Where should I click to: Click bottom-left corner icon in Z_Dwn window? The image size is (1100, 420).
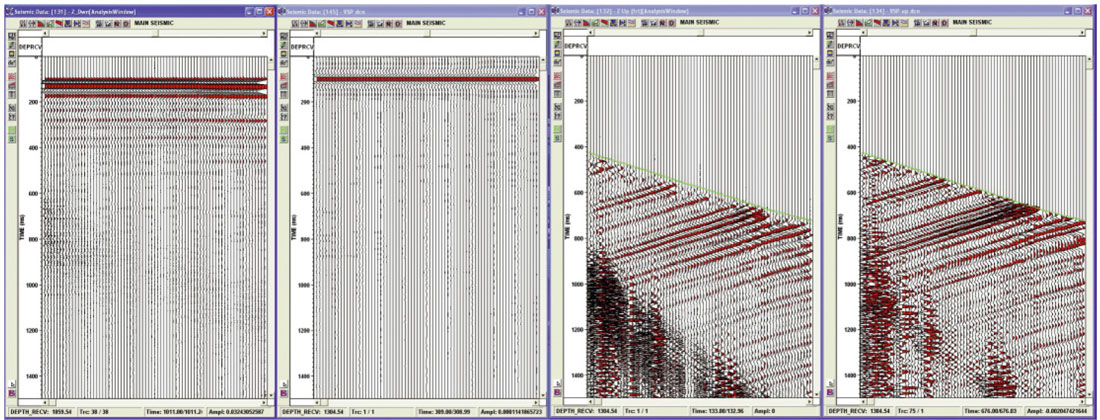pyautogui.click(x=10, y=395)
